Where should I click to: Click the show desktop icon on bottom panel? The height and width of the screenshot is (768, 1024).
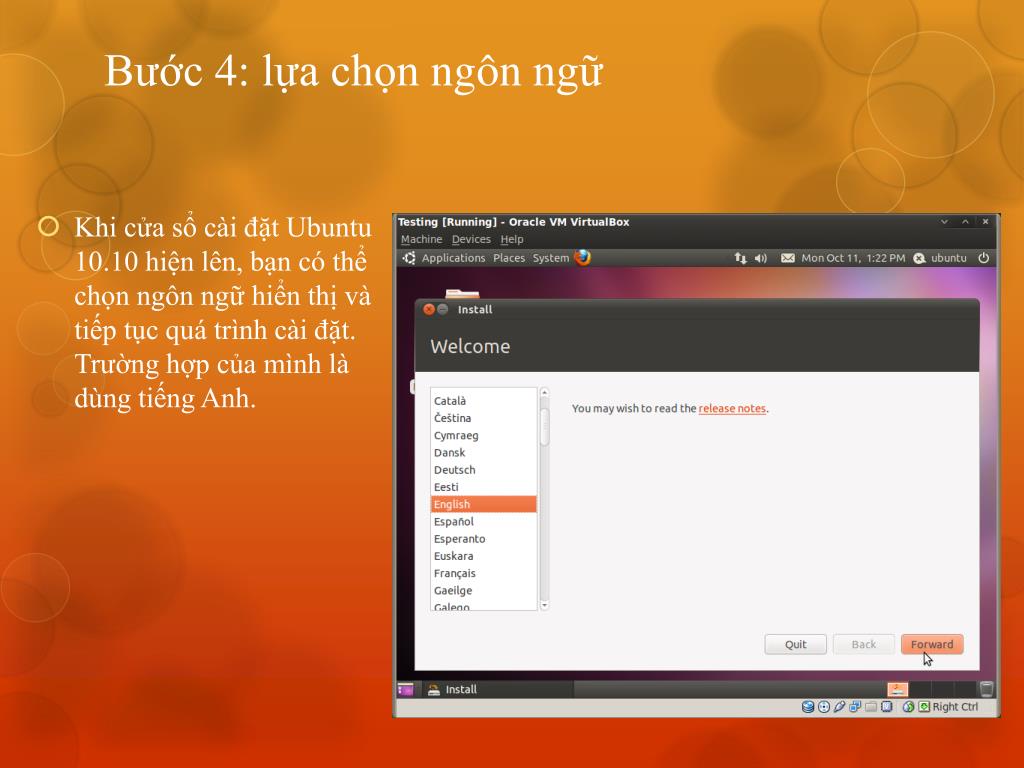pyautogui.click(x=406, y=689)
